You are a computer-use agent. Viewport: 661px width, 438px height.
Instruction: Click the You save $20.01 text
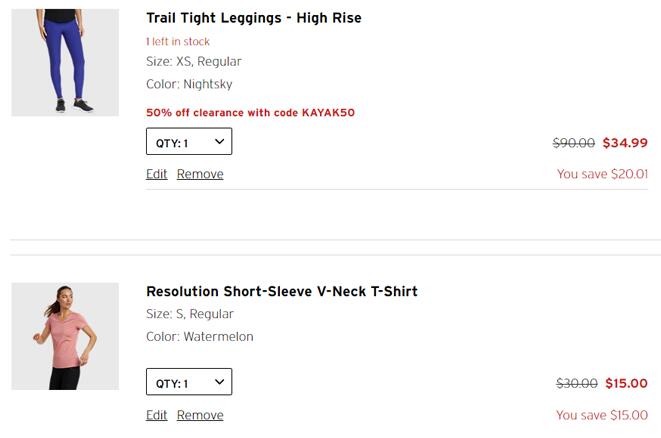click(x=602, y=174)
